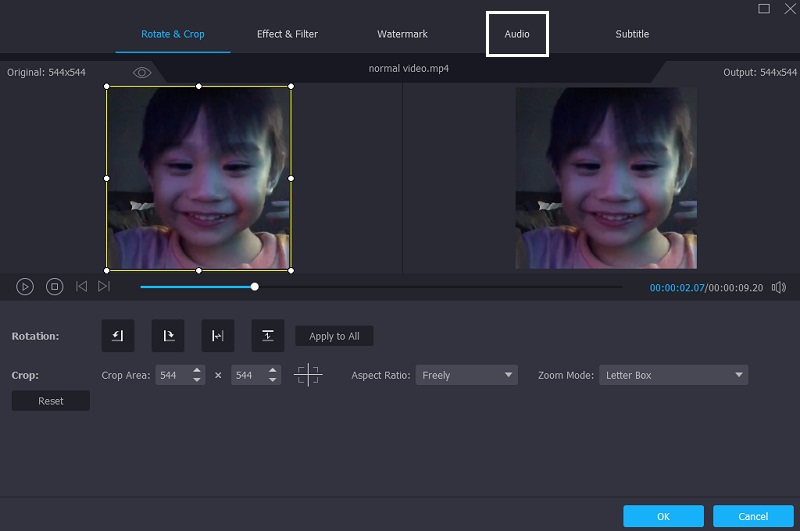The height and width of the screenshot is (531, 800).
Task: Flip the video vertically
Action: coord(268,336)
